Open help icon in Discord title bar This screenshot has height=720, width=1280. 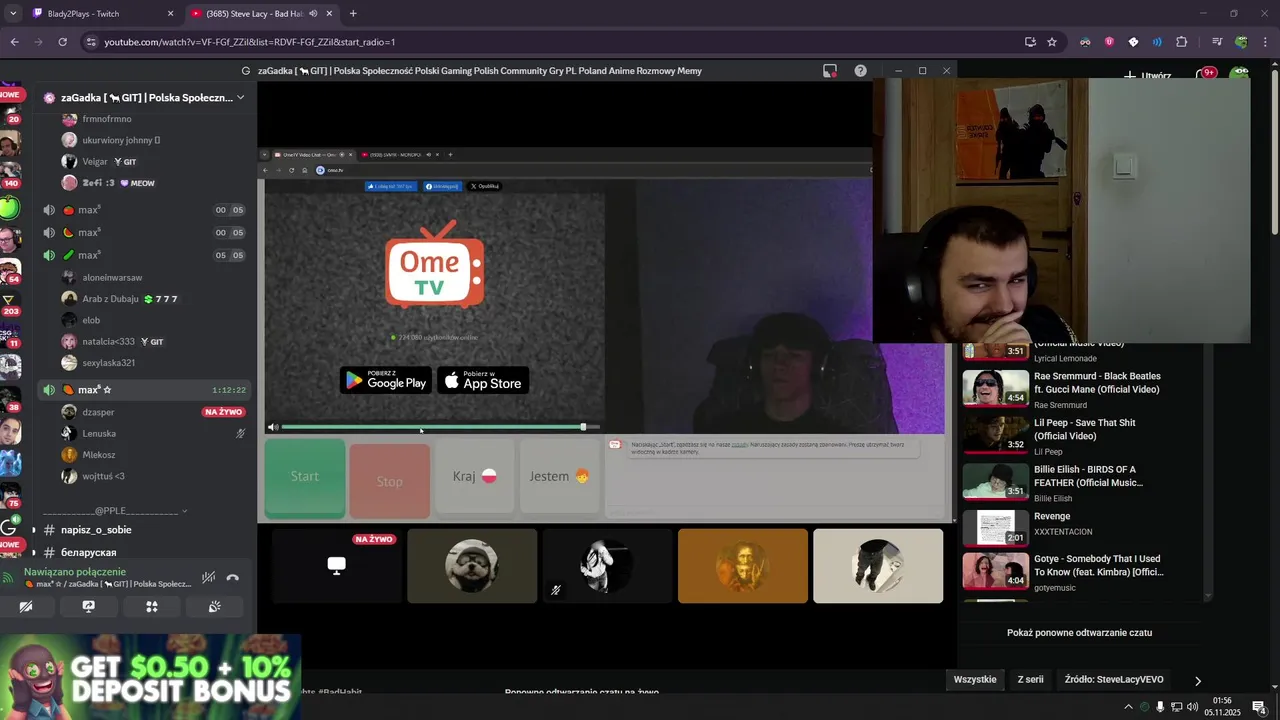(x=860, y=71)
